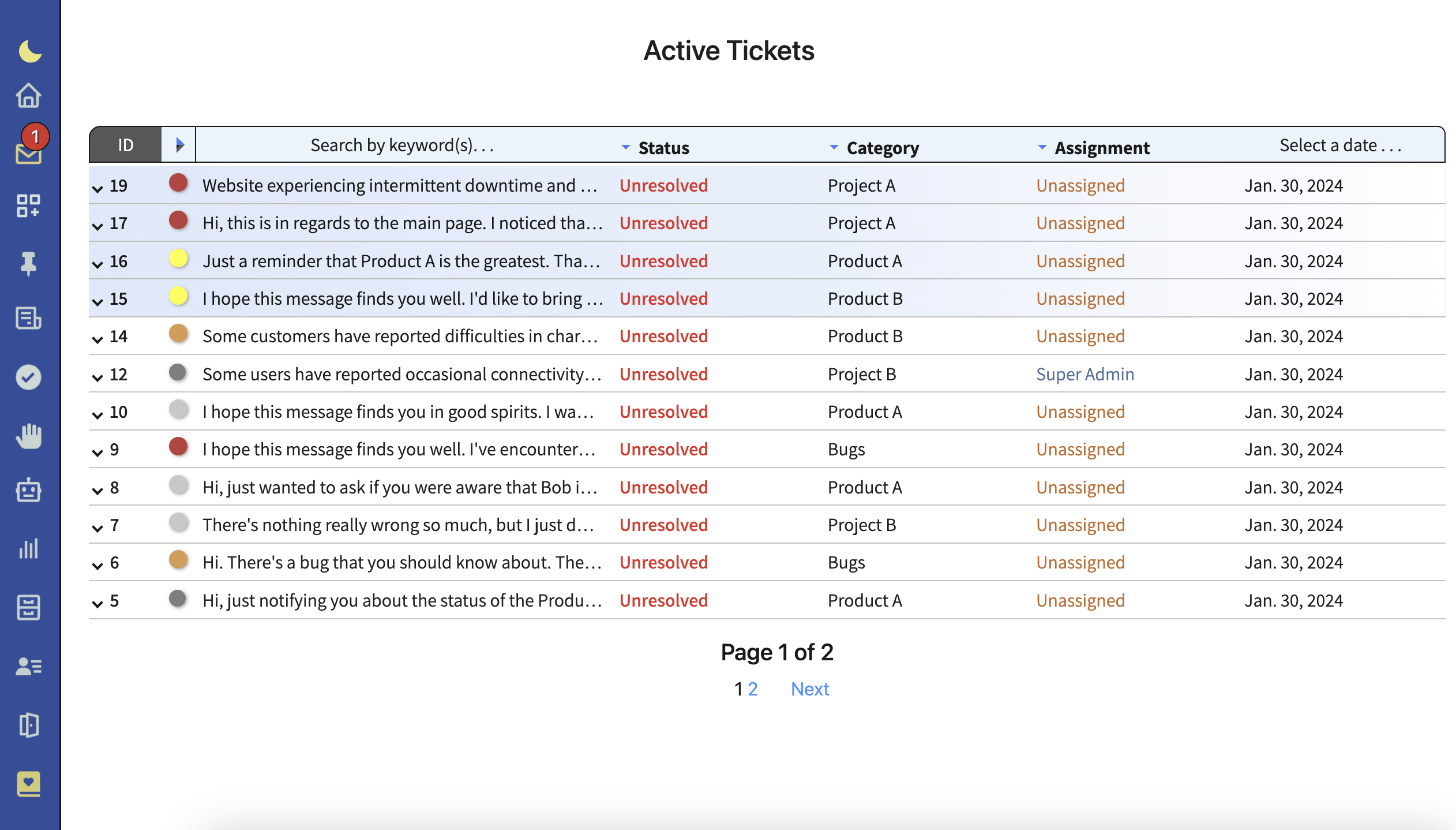Open ticket 'Just a reminder that Product A'

(x=401, y=261)
